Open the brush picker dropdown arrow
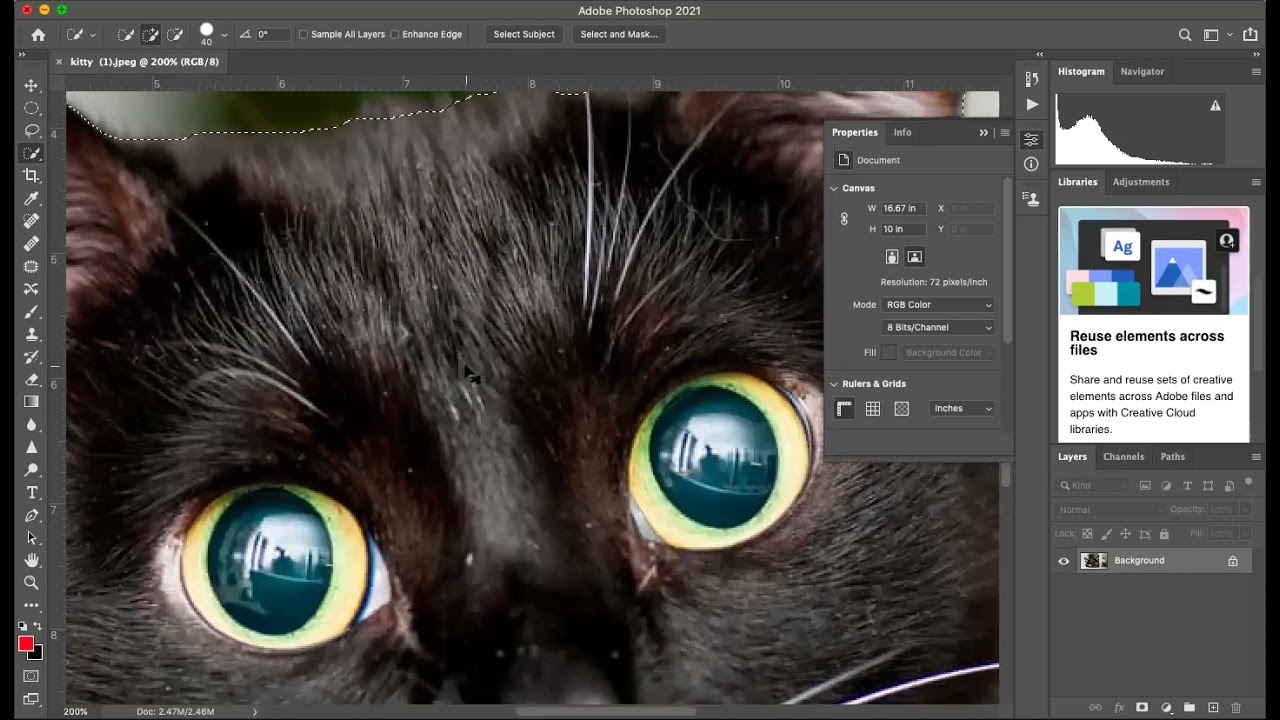Screen dimensions: 1280x720 [224, 35]
